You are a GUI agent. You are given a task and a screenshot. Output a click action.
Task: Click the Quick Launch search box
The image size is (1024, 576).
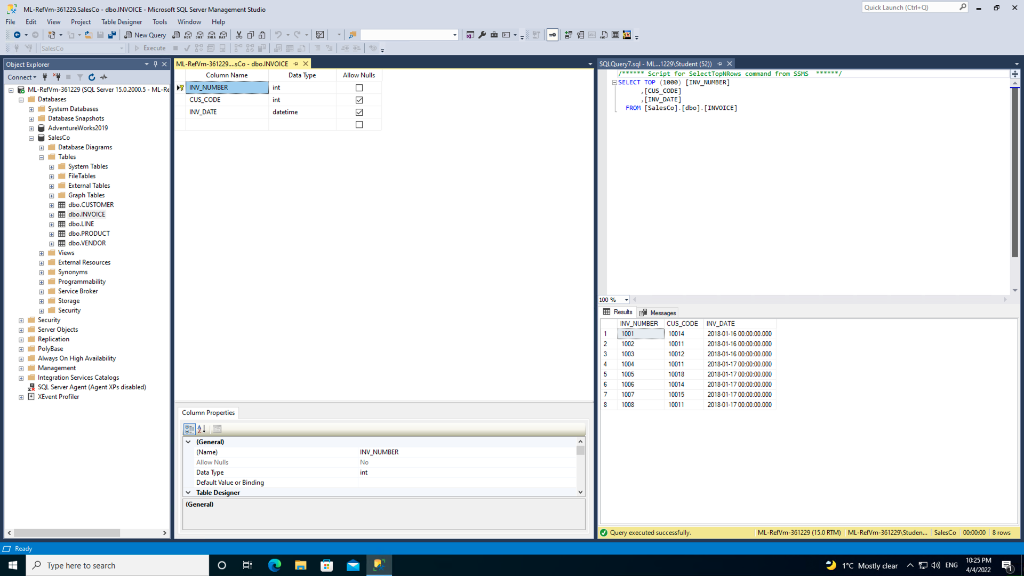(x=914, y=8)
